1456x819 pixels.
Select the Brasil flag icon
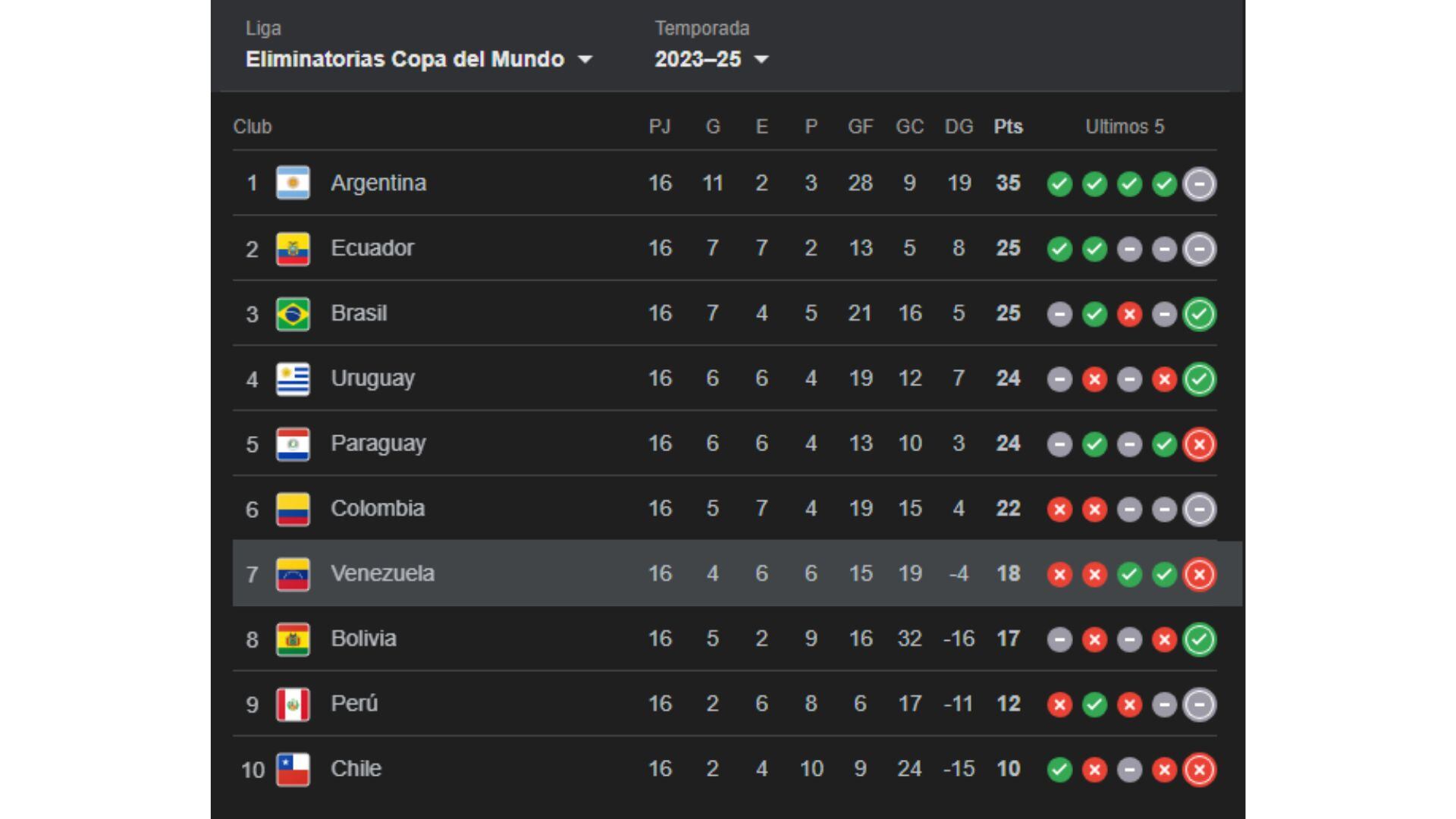293,313
